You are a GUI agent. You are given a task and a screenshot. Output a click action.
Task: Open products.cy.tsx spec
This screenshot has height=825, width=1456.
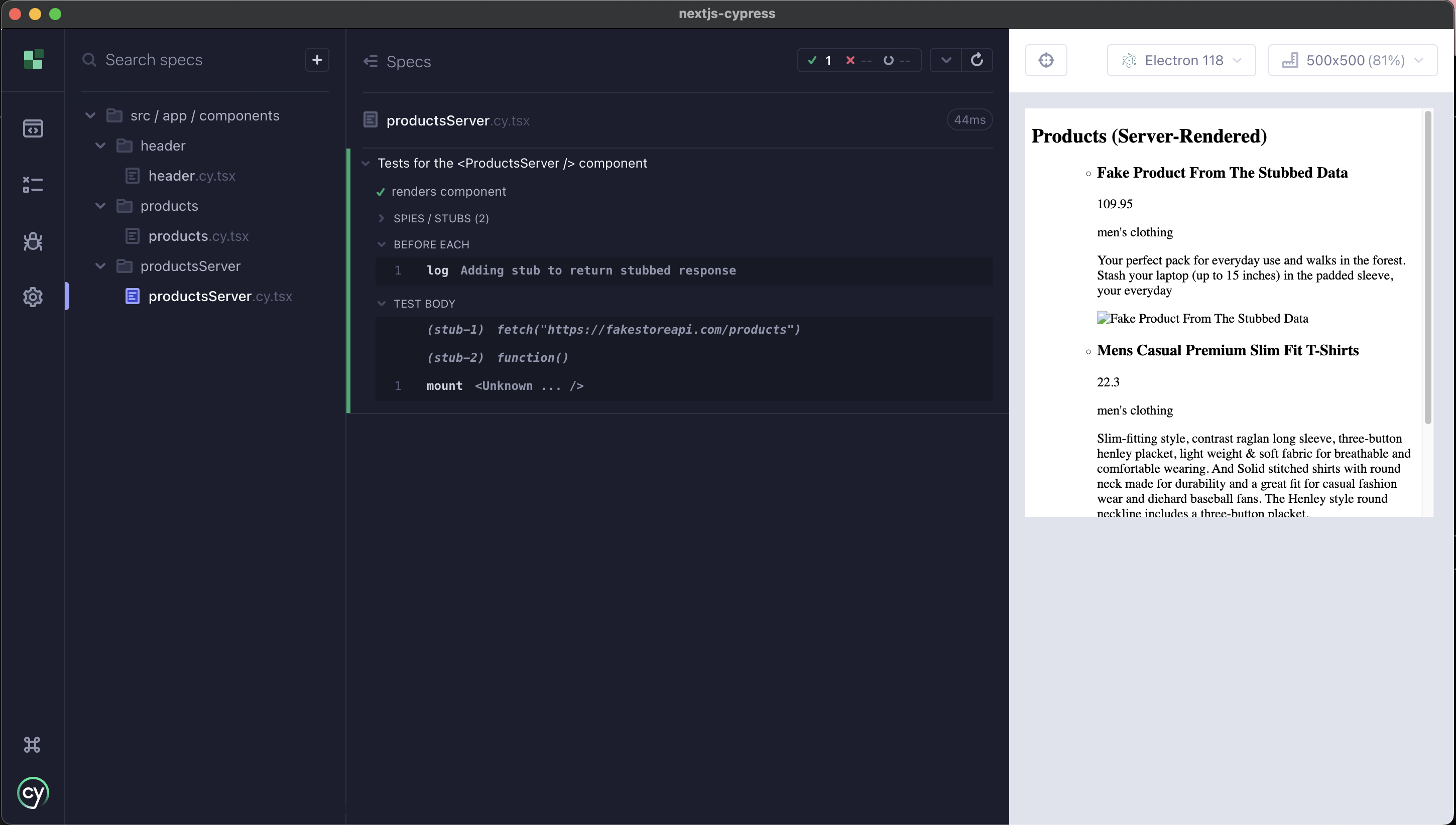(198, 236)
